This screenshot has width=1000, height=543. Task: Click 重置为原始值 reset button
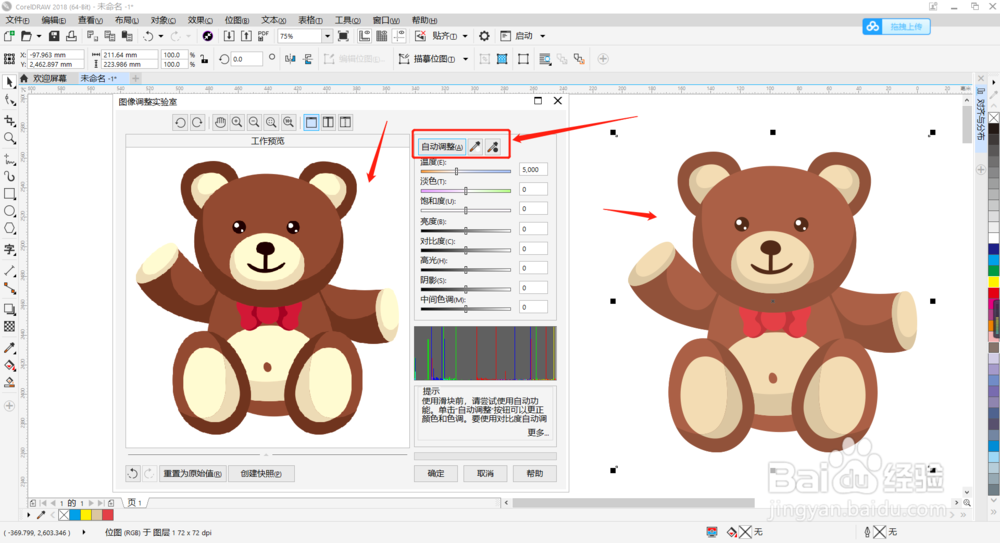coord(192,473)
